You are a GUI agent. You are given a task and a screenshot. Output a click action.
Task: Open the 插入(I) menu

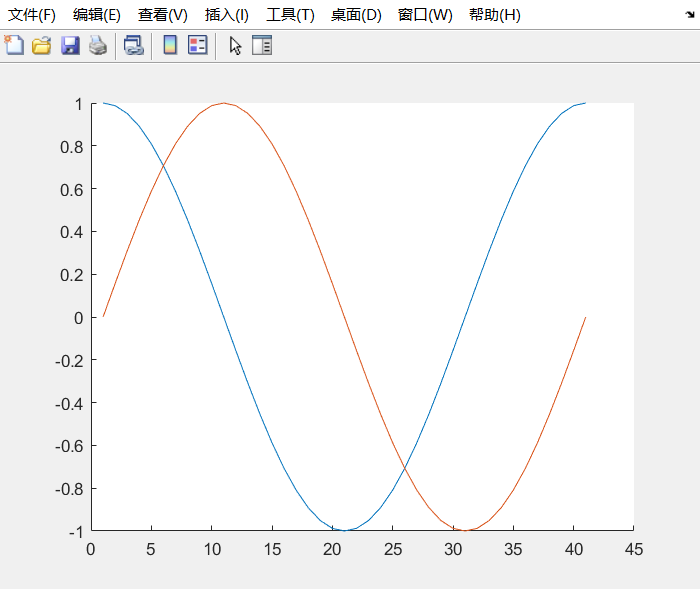227,15
